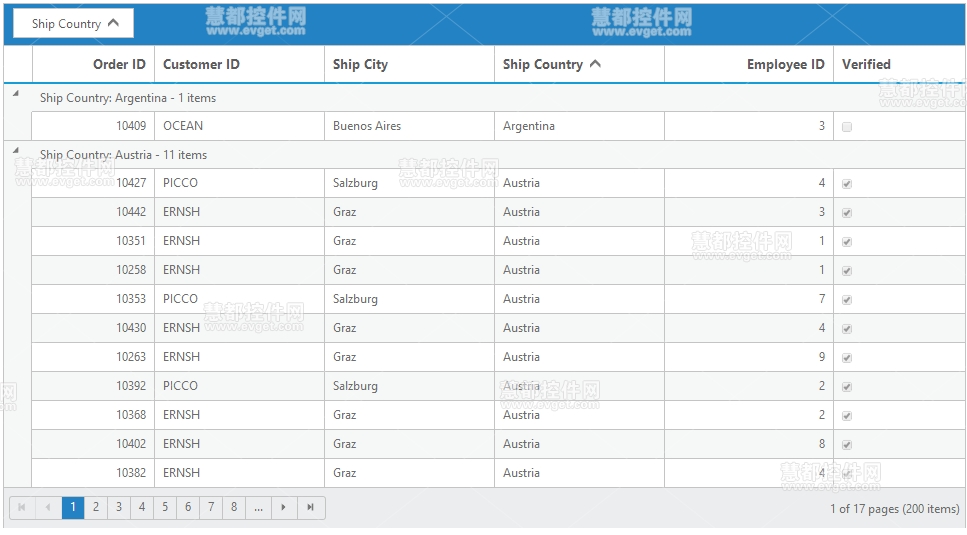Click order ID 10427 cell
The width and height of the screenshot is (967, 535).
point(93,183)
